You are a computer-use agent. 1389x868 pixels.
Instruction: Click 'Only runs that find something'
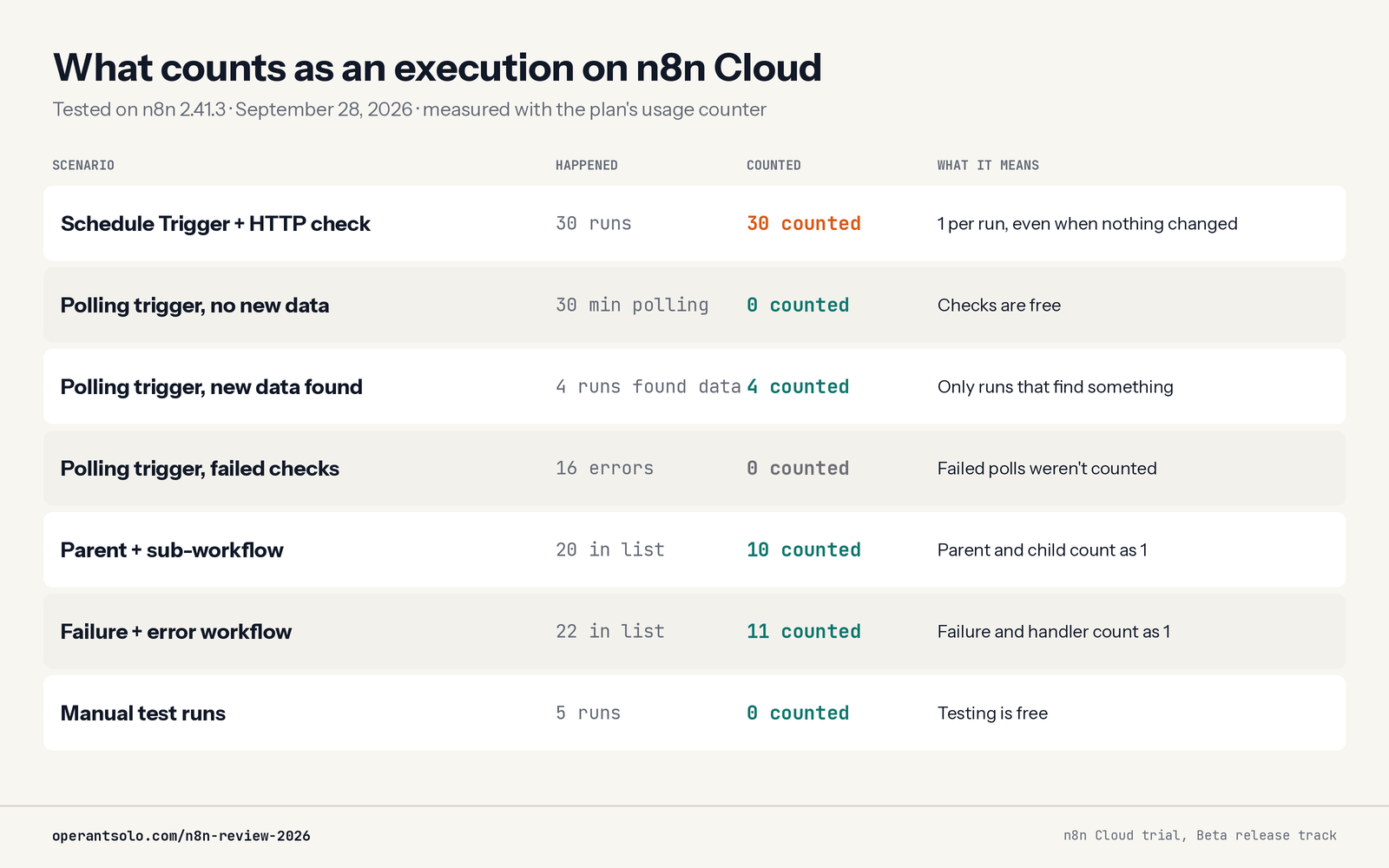(1056, 387)
